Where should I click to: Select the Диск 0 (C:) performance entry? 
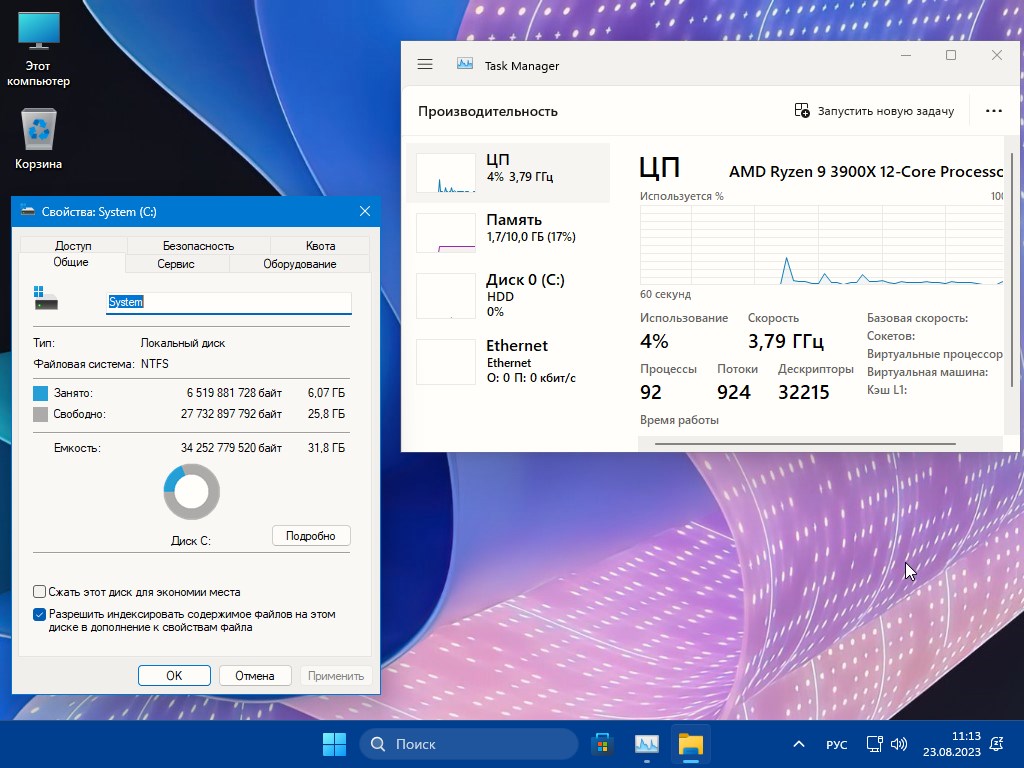click(508, 295)
